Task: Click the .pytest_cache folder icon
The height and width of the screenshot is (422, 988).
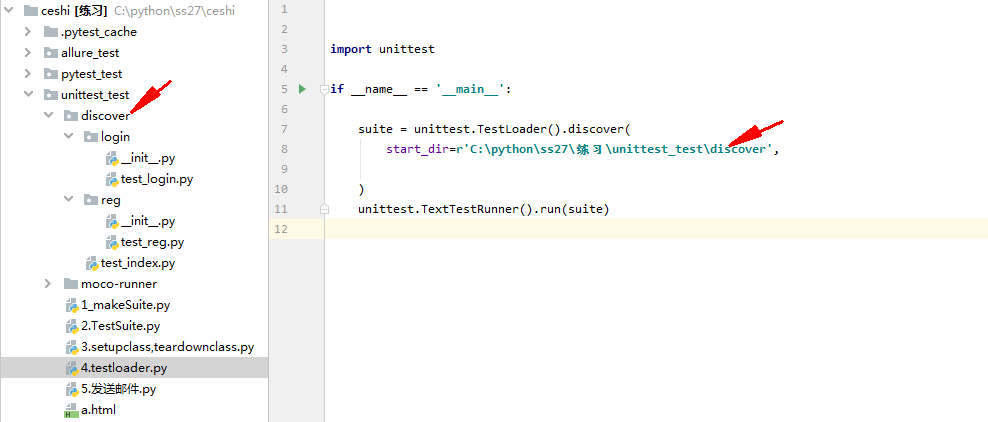Action: (50, 31)
